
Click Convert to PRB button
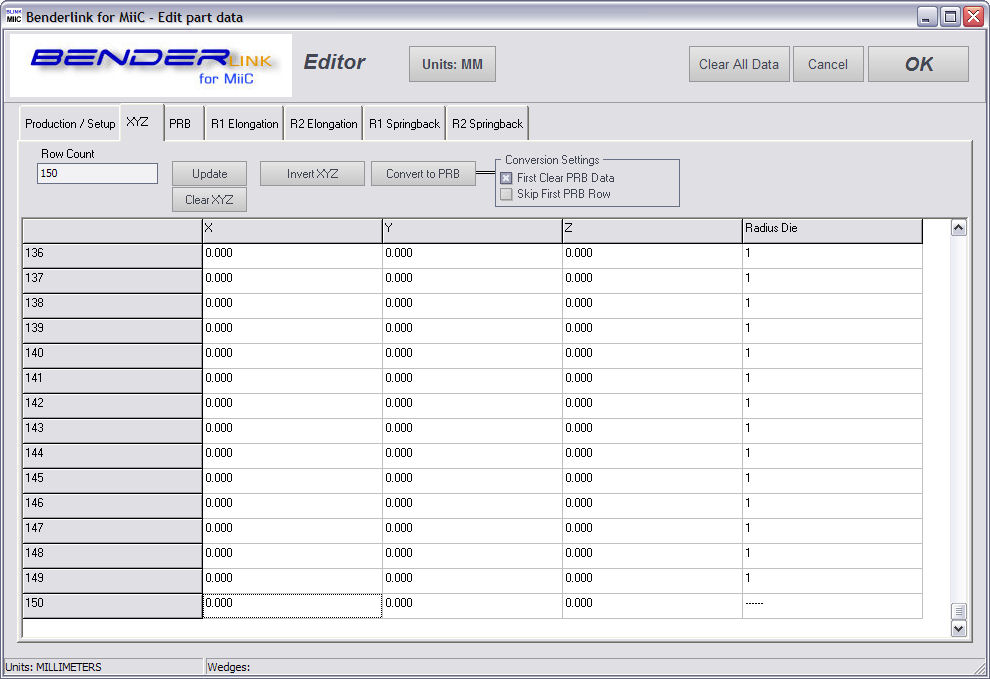tap(423, 174)
